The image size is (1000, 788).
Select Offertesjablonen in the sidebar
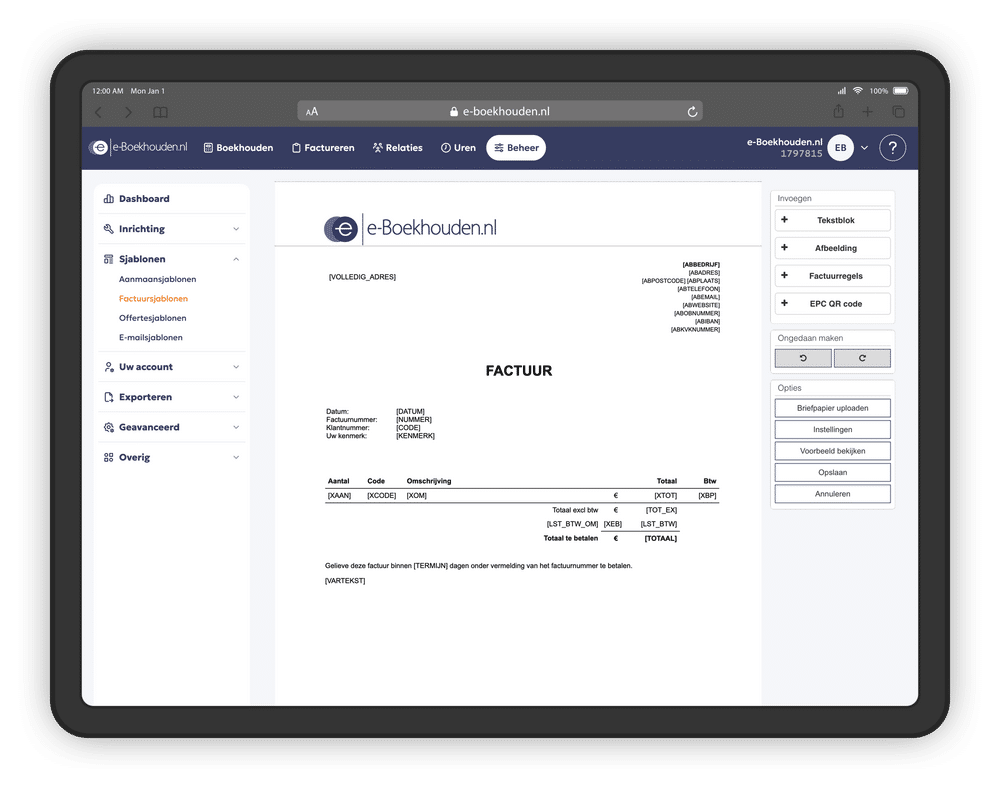coord(152,318)
